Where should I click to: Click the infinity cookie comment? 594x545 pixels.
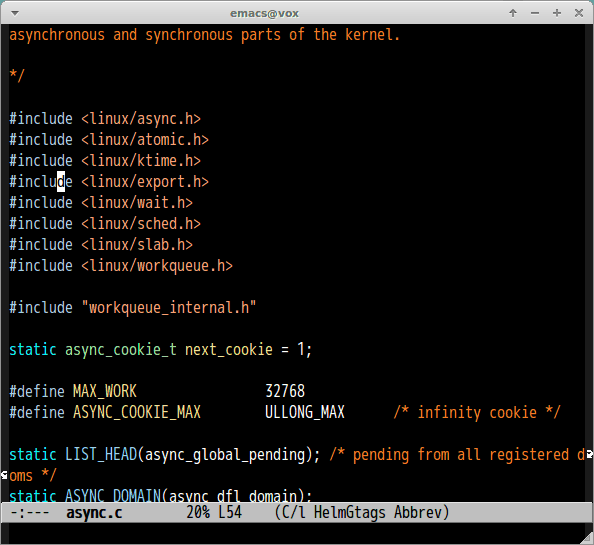pos(477,412)
